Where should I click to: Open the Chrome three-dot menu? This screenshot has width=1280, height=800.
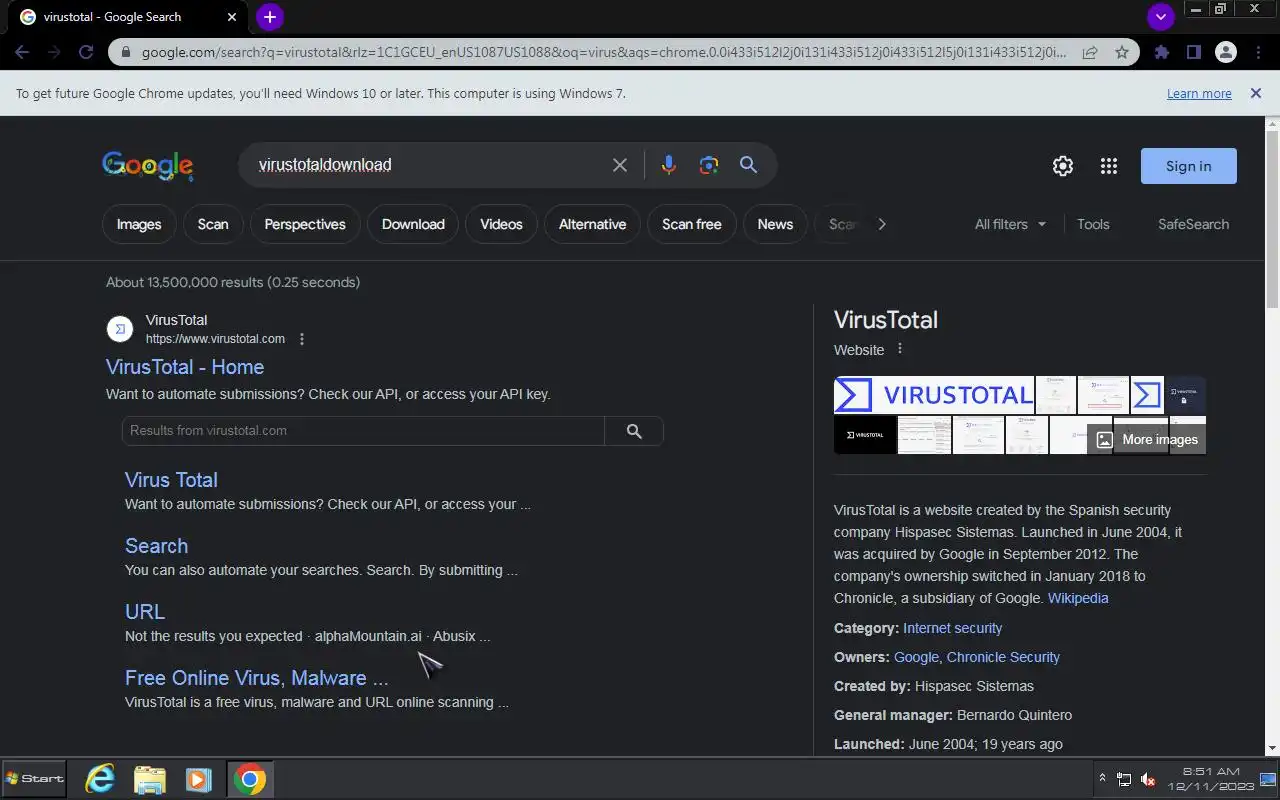(x=1257, y=52)
